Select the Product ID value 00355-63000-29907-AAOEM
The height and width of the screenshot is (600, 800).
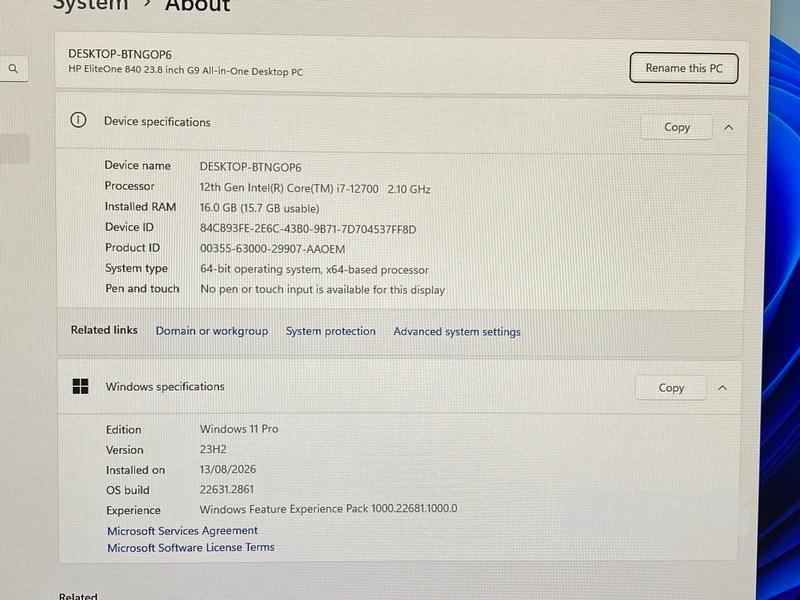coord(272,249)
